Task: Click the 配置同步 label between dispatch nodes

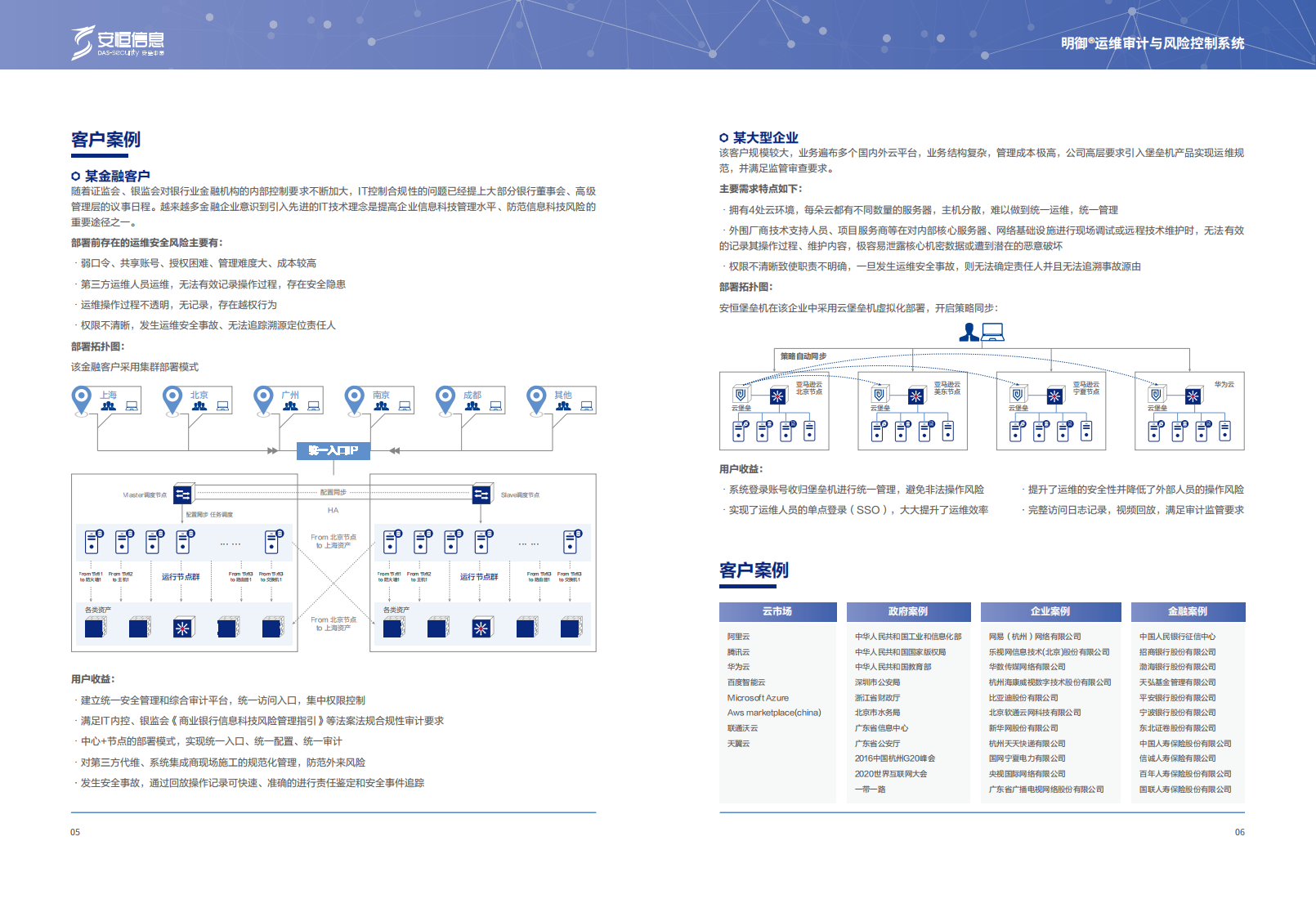Action: coord(333,492)
